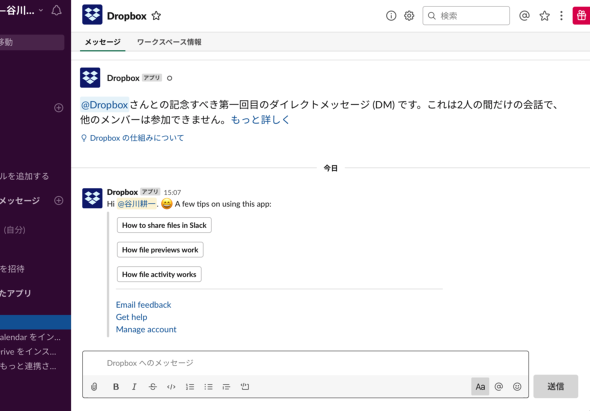590x411 pixels.
Task: Insert inline code formatting
Action: pyautogui.click(x=171, y=387)
